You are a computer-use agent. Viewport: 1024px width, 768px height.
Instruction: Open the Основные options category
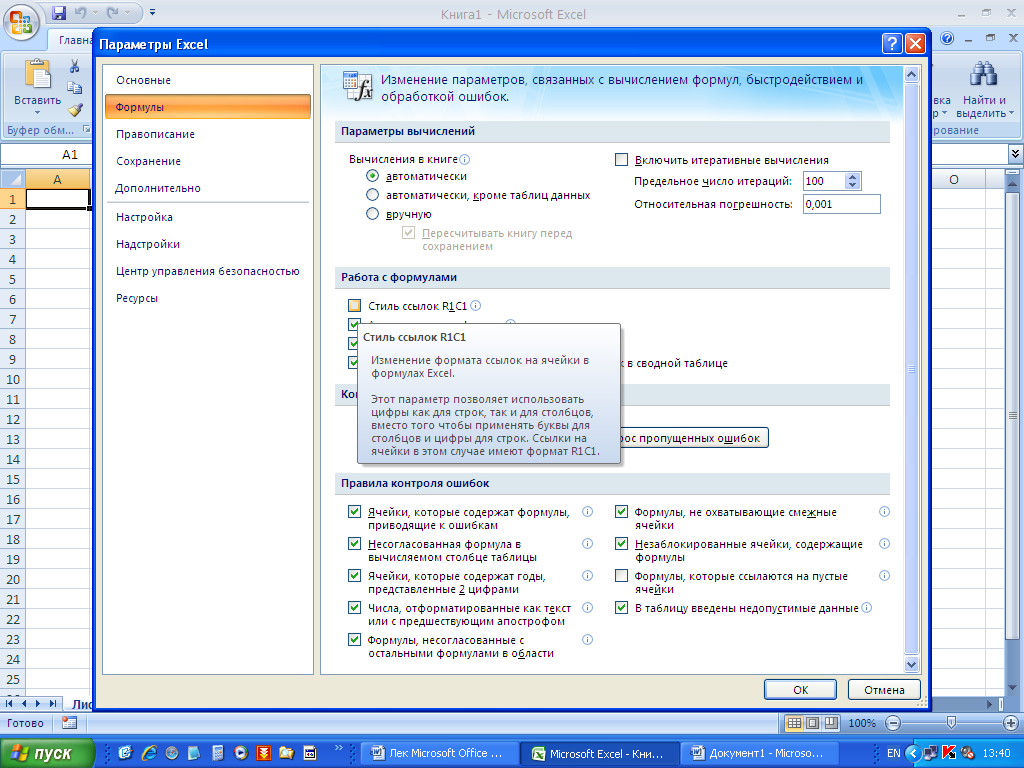pyautogui.click(x=208, y=80)
